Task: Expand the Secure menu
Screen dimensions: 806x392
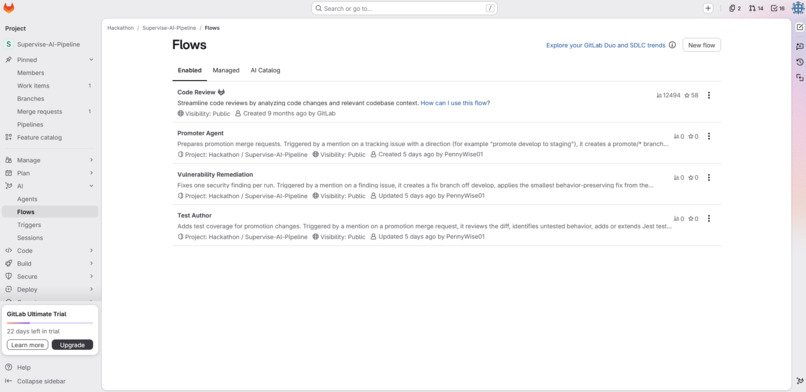Action: point(49,276)
